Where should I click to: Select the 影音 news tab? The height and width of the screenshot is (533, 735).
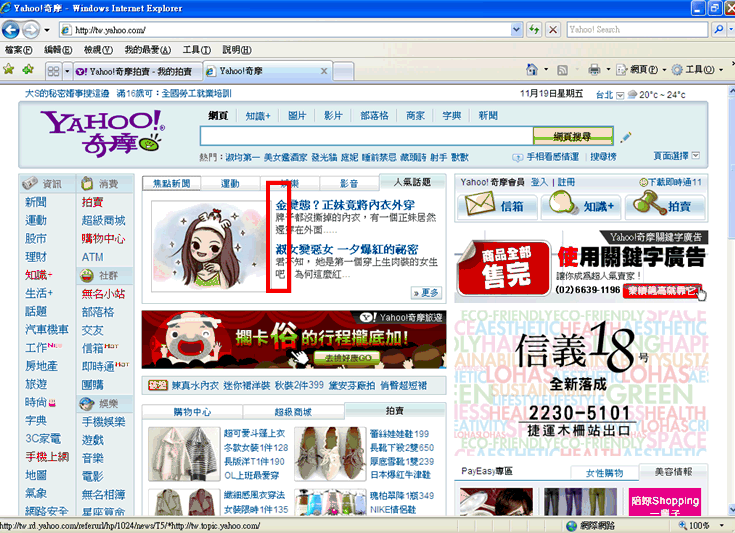(349, 184)
